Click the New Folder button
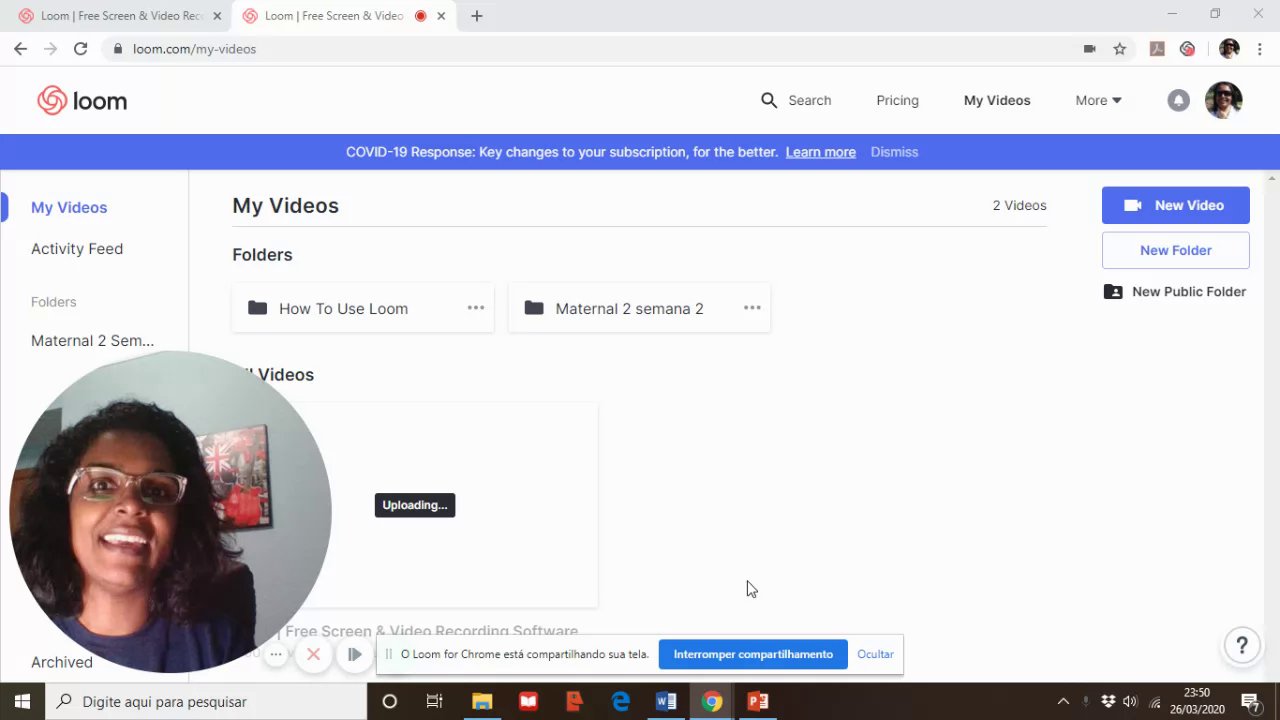1280x720 pixels. (x=1175, y=250)
